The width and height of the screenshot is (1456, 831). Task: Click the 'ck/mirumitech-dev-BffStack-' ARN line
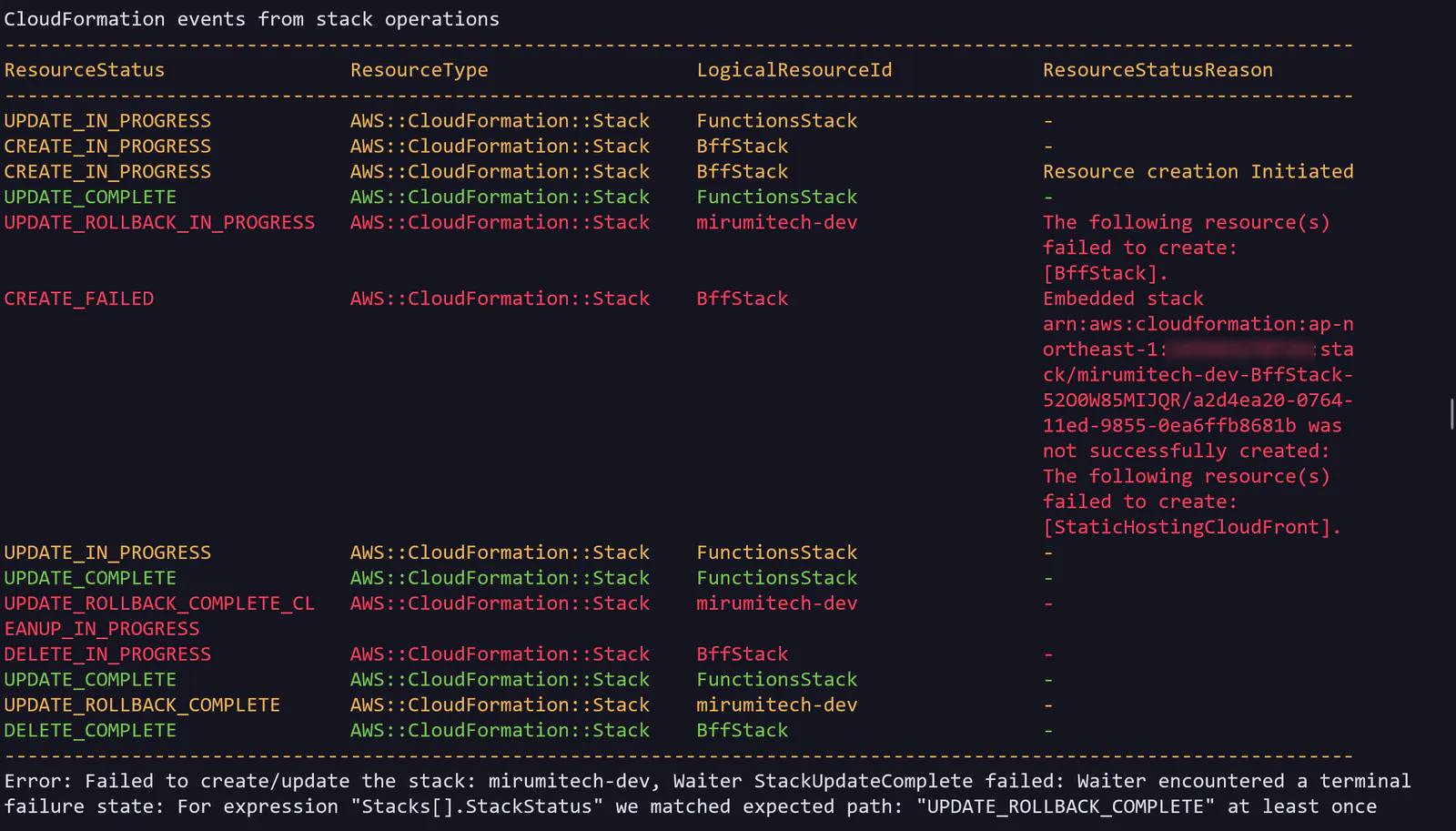[x=1198, y=375]
